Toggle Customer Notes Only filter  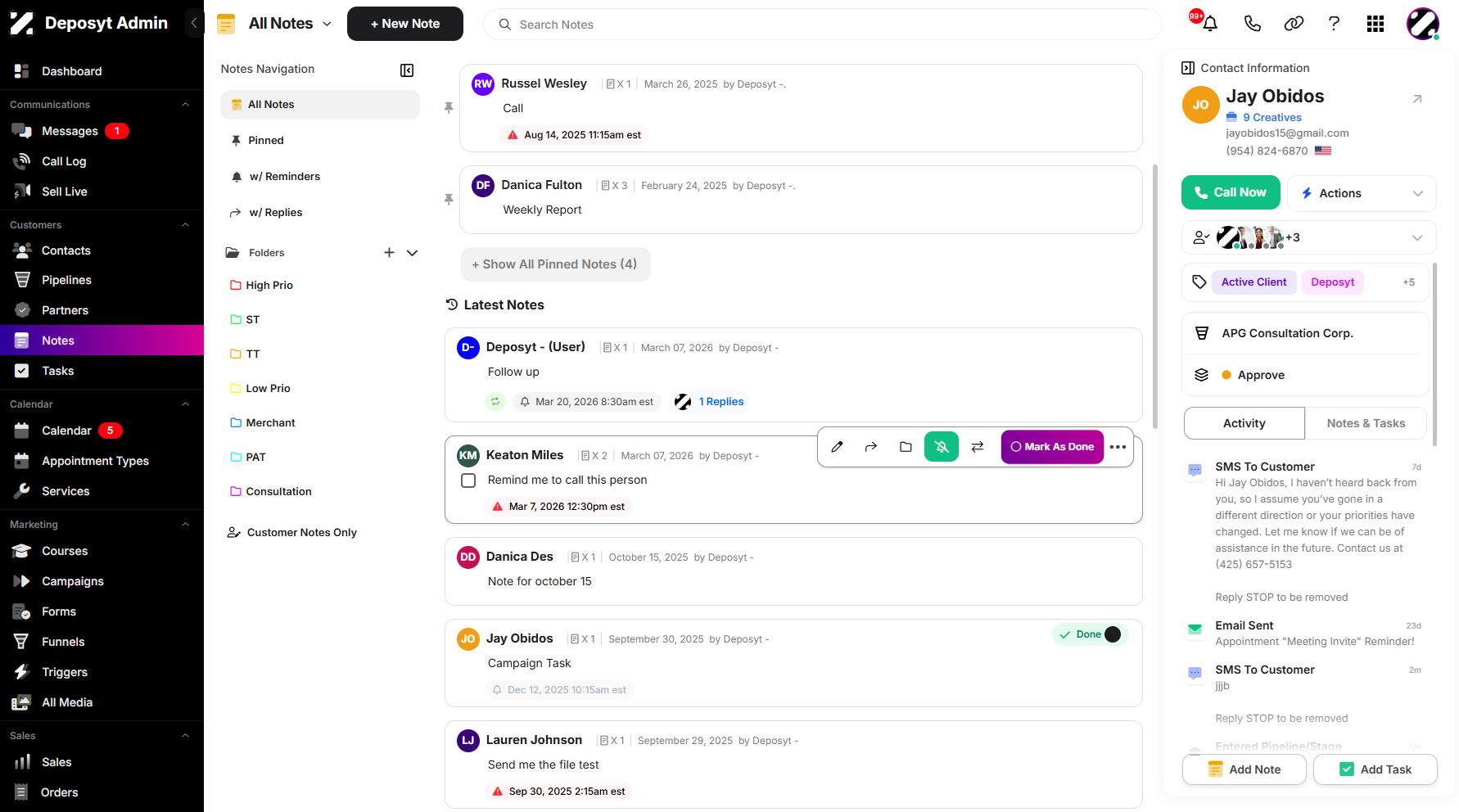[292, 532]
